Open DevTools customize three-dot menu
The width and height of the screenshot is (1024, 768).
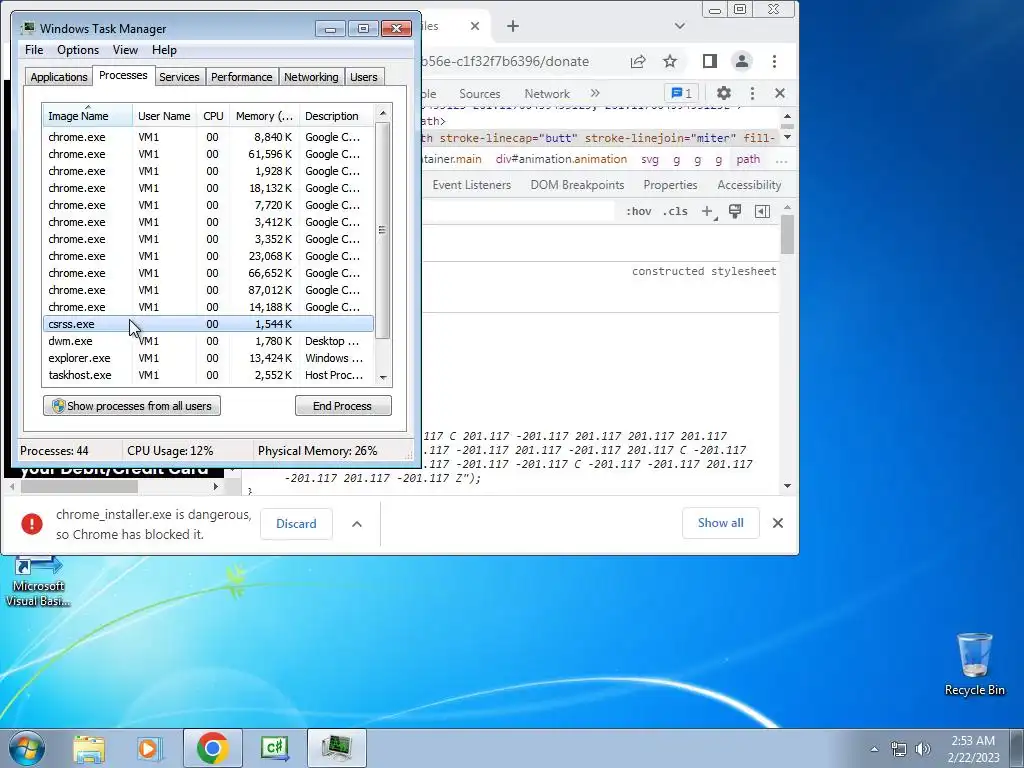(x=752, y=93)
